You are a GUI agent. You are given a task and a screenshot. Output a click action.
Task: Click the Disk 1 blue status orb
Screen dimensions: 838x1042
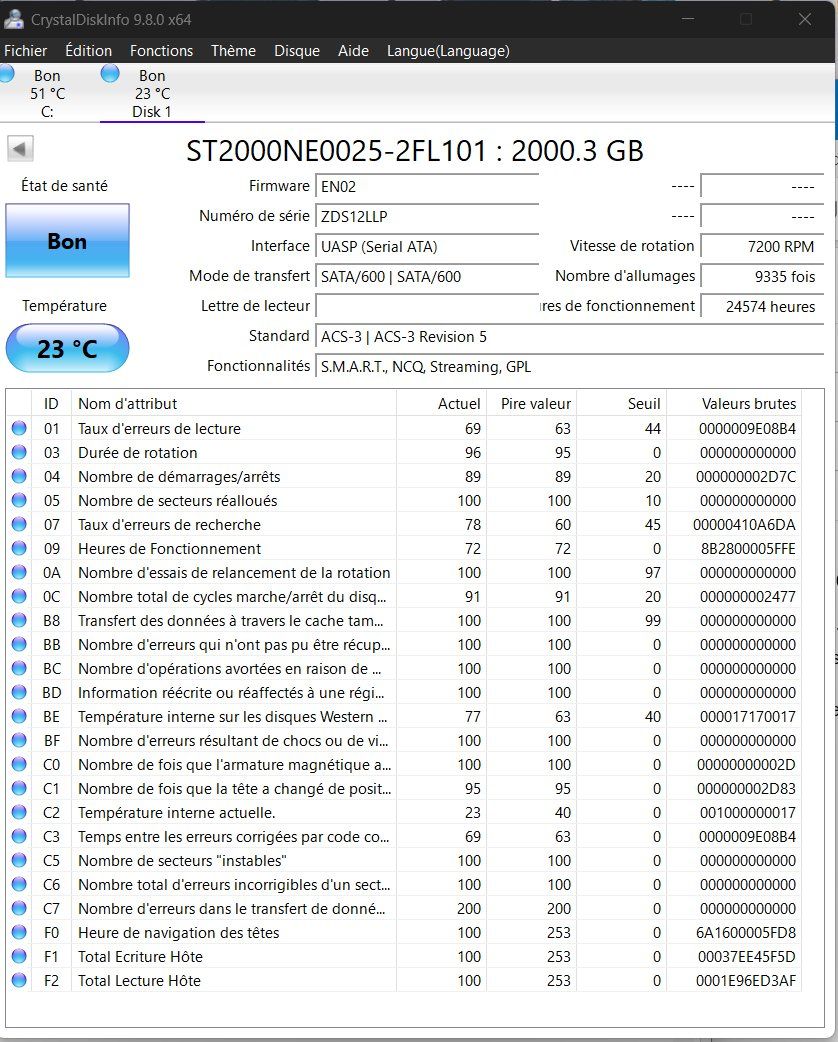(x=110, y=73)
